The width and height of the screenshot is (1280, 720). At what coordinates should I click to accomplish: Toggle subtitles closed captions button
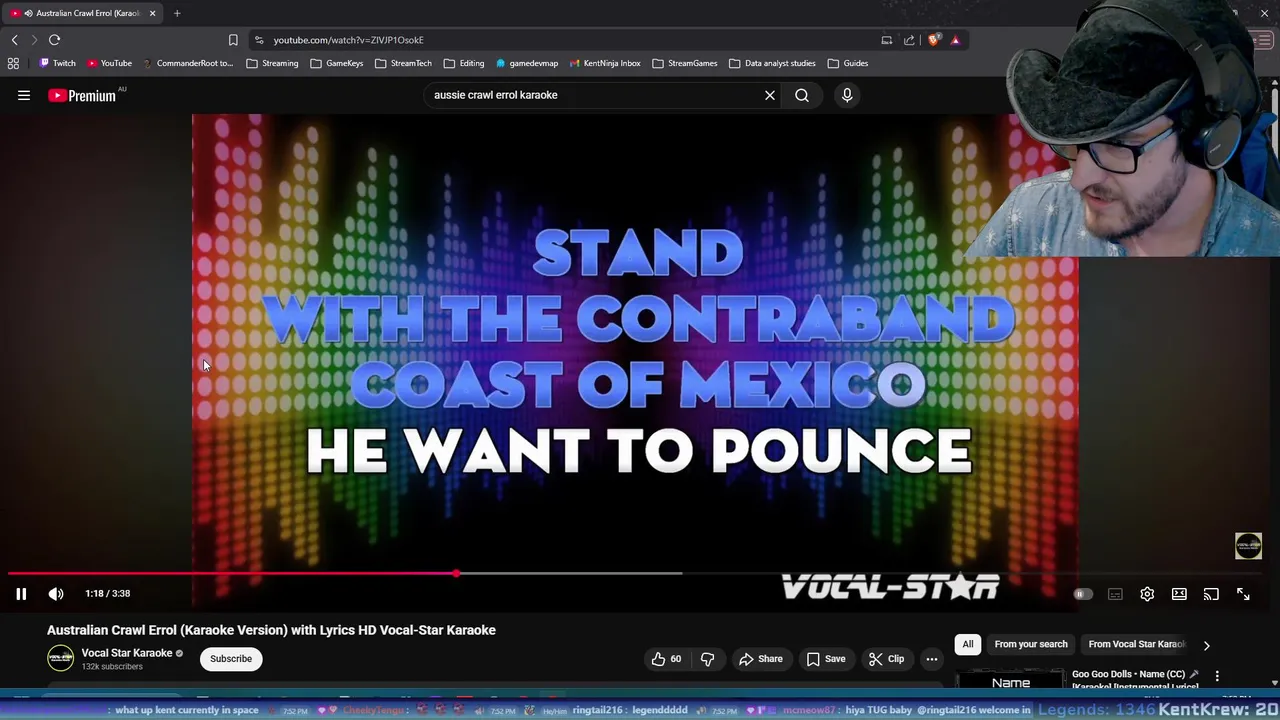pos(1115,594)
